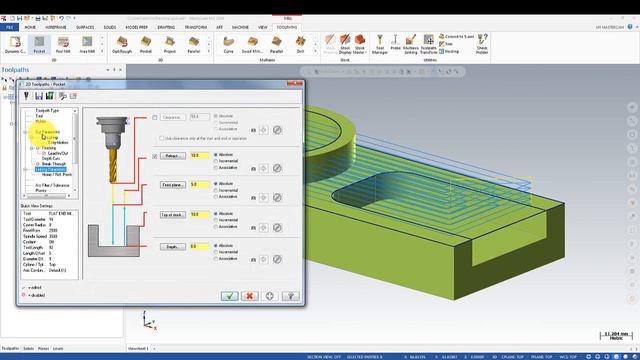Open the Toolpaths panel options dropdown

coord(108,70)
